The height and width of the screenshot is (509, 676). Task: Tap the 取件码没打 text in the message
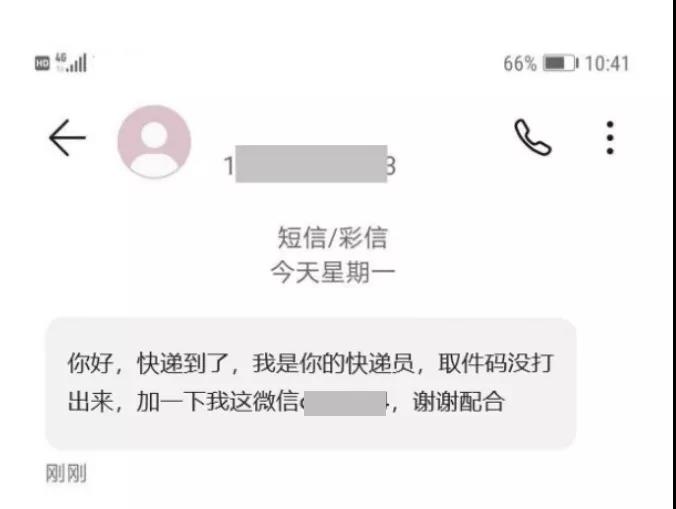496,363
